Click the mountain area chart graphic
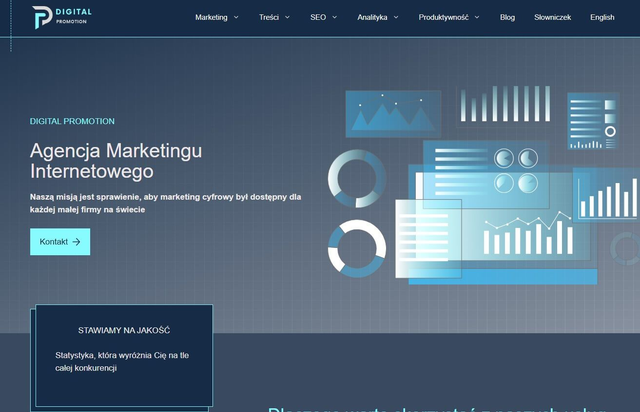Screen dimensions: 640x412 pos(392,115)
